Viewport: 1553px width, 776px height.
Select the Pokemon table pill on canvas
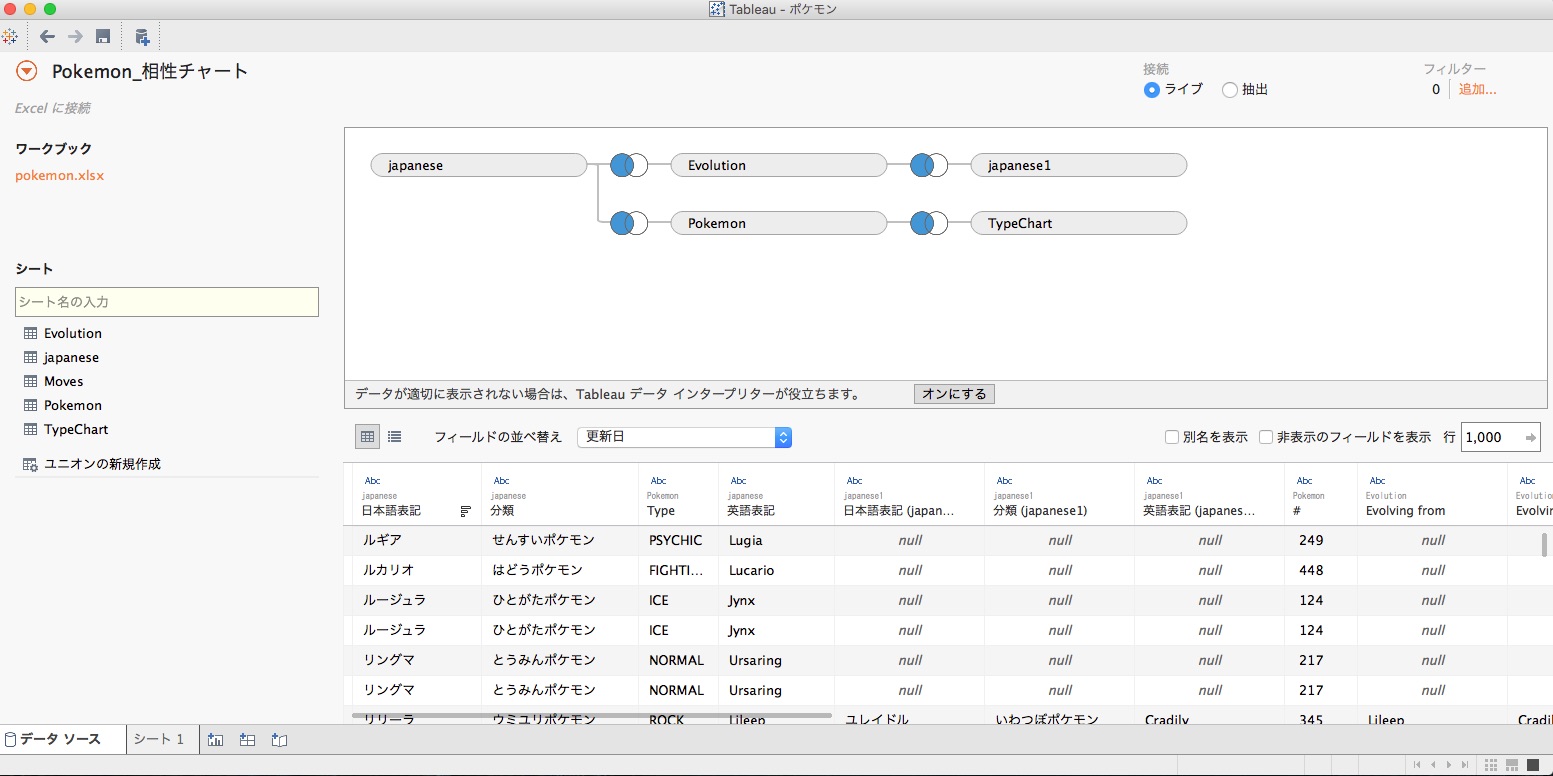(778, 223)
